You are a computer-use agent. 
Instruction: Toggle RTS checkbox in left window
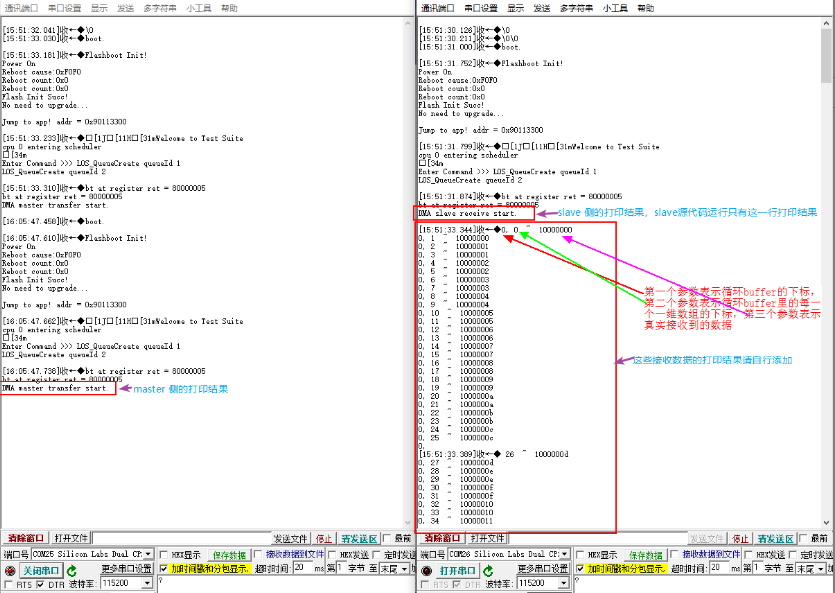10,584
